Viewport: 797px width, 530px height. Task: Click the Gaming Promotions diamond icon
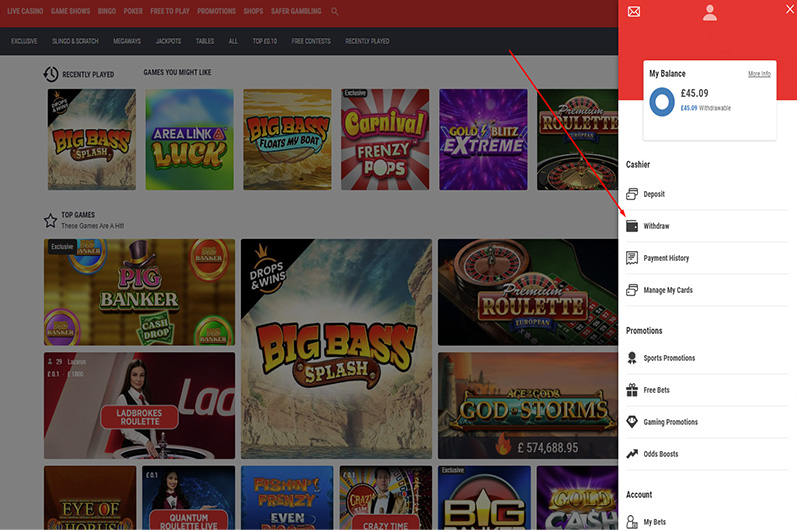632,422
